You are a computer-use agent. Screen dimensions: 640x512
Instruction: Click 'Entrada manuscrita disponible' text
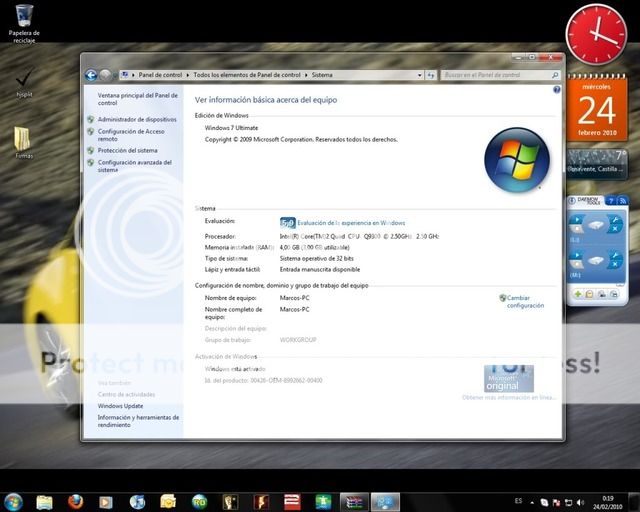320,269
